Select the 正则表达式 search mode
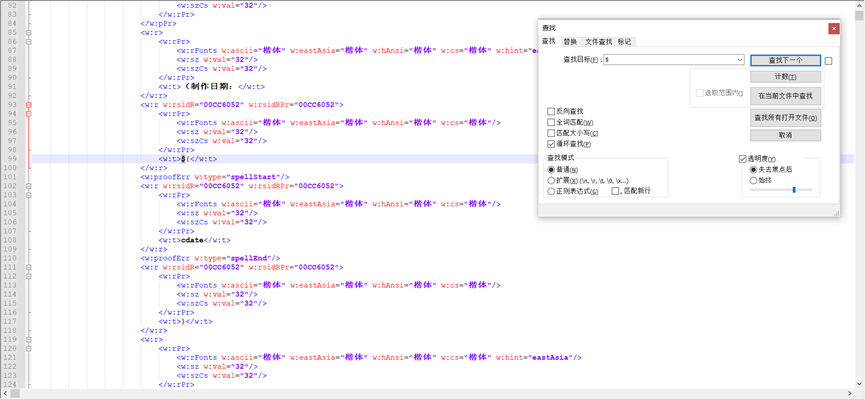 tap(551, 191)
